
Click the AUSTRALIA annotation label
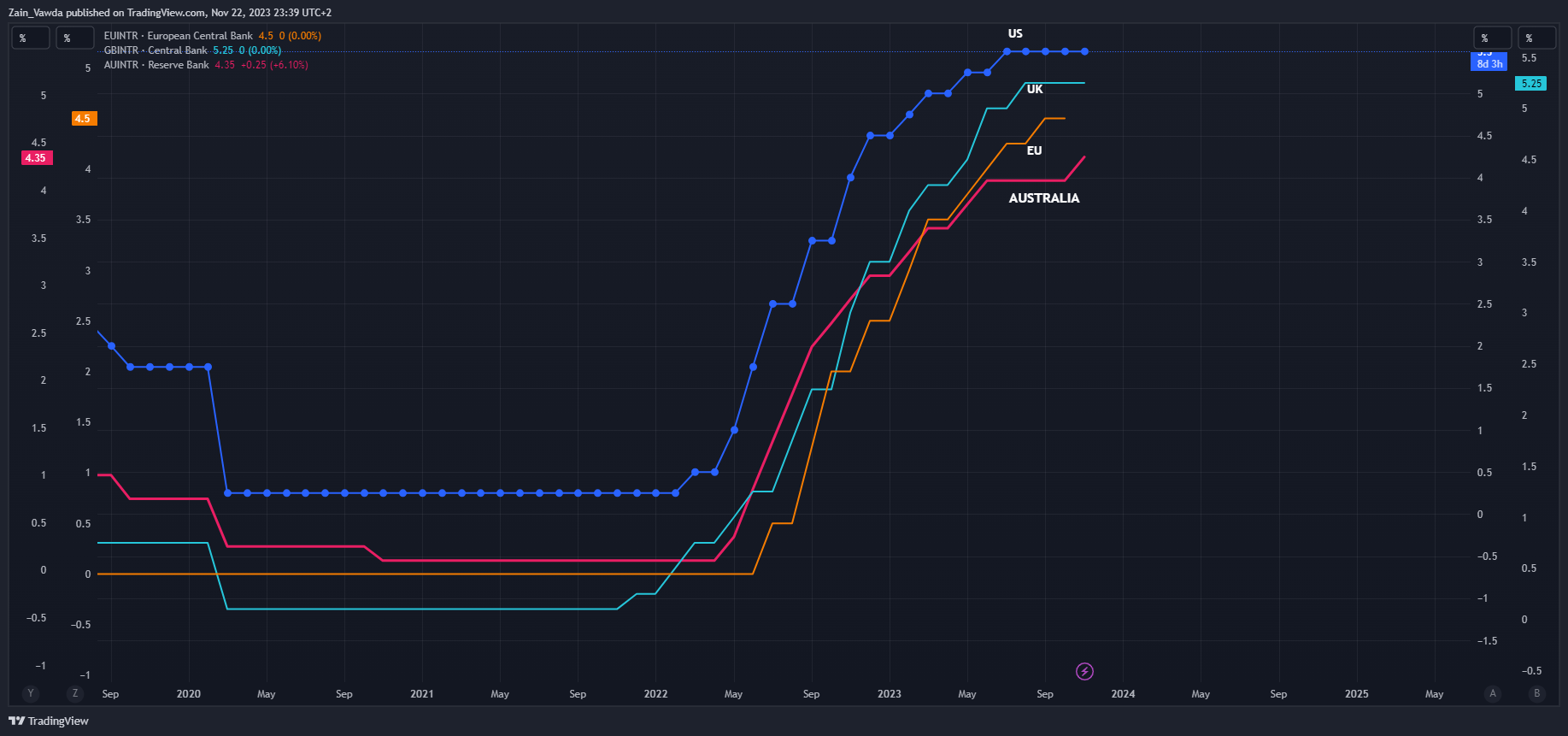1044,198
